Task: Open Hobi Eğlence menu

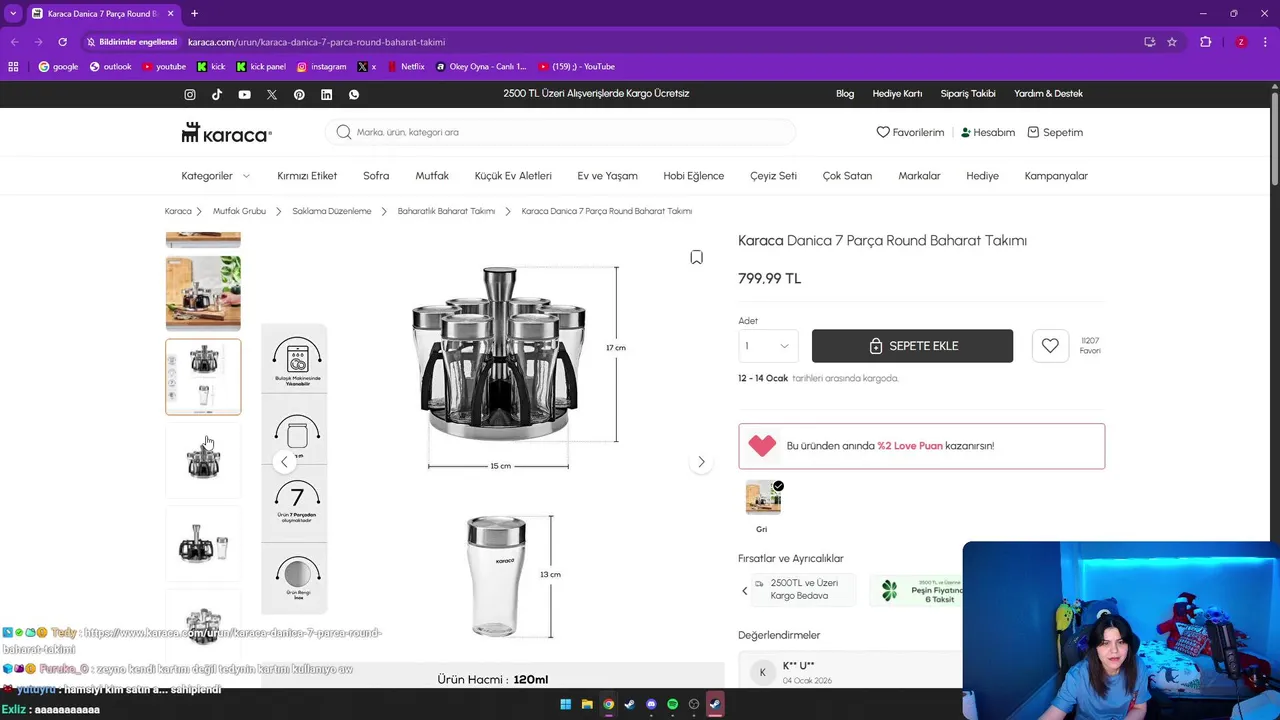Action: click(693, 176)
